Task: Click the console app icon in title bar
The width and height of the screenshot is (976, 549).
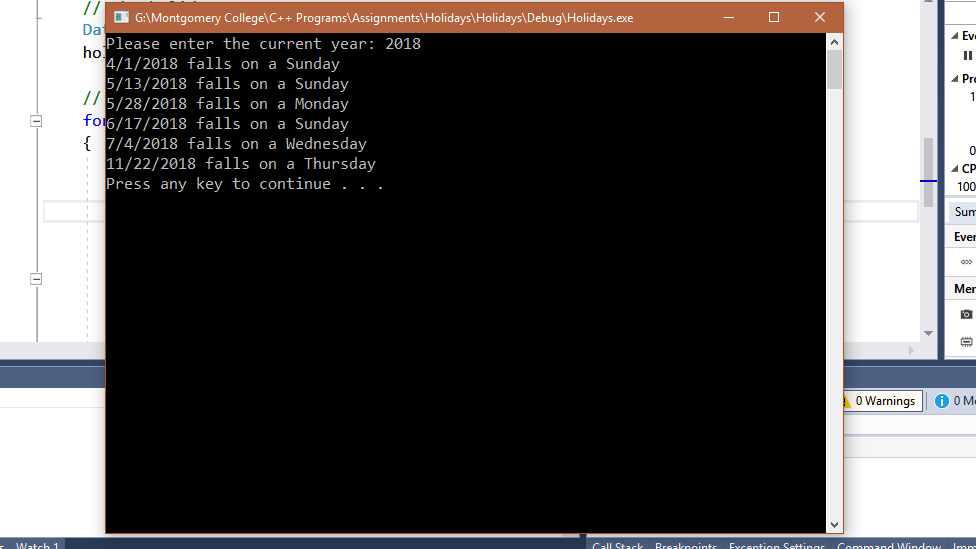Action: (121, 17)
